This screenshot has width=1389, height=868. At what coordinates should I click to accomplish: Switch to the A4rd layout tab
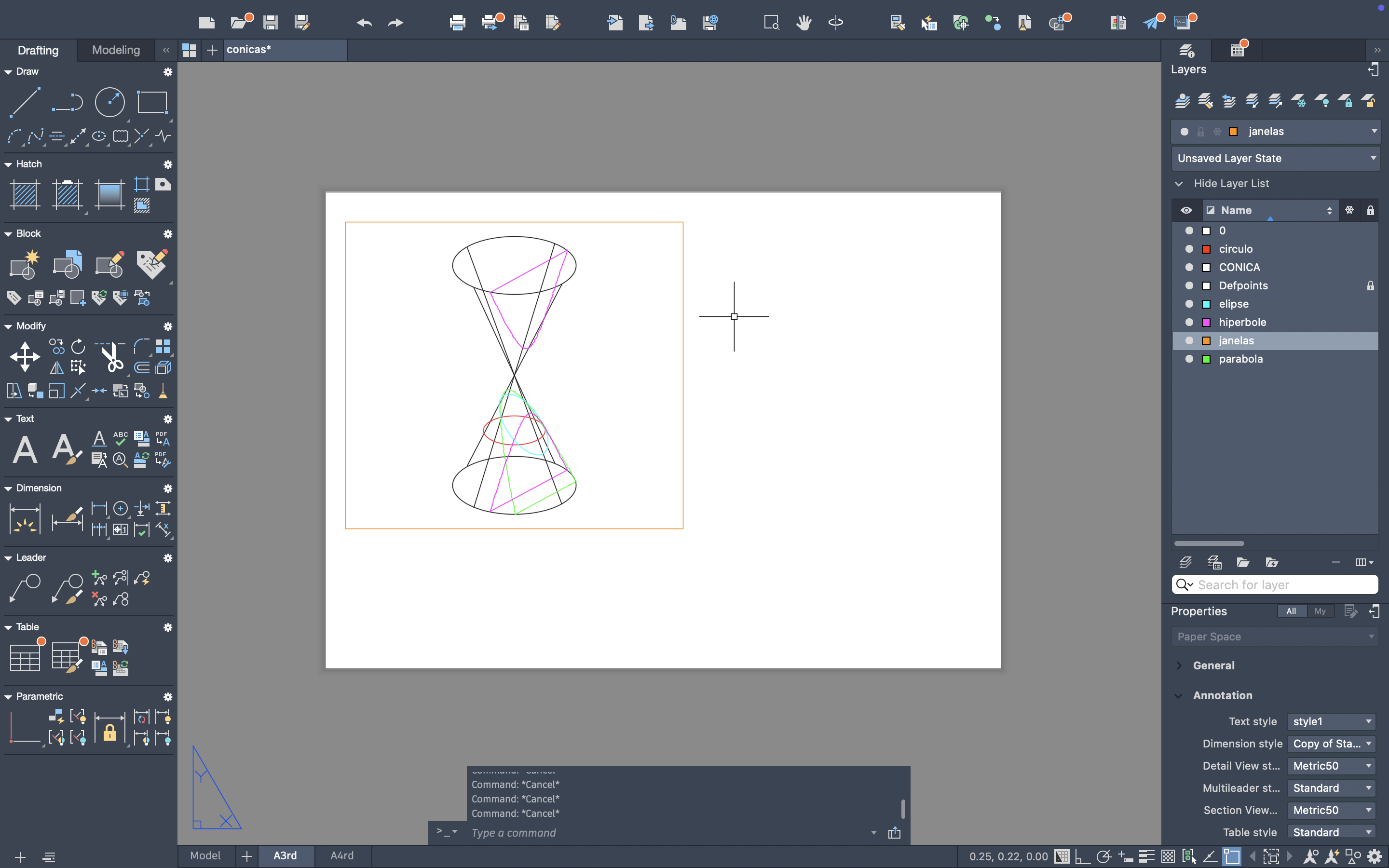pos(341,855)
